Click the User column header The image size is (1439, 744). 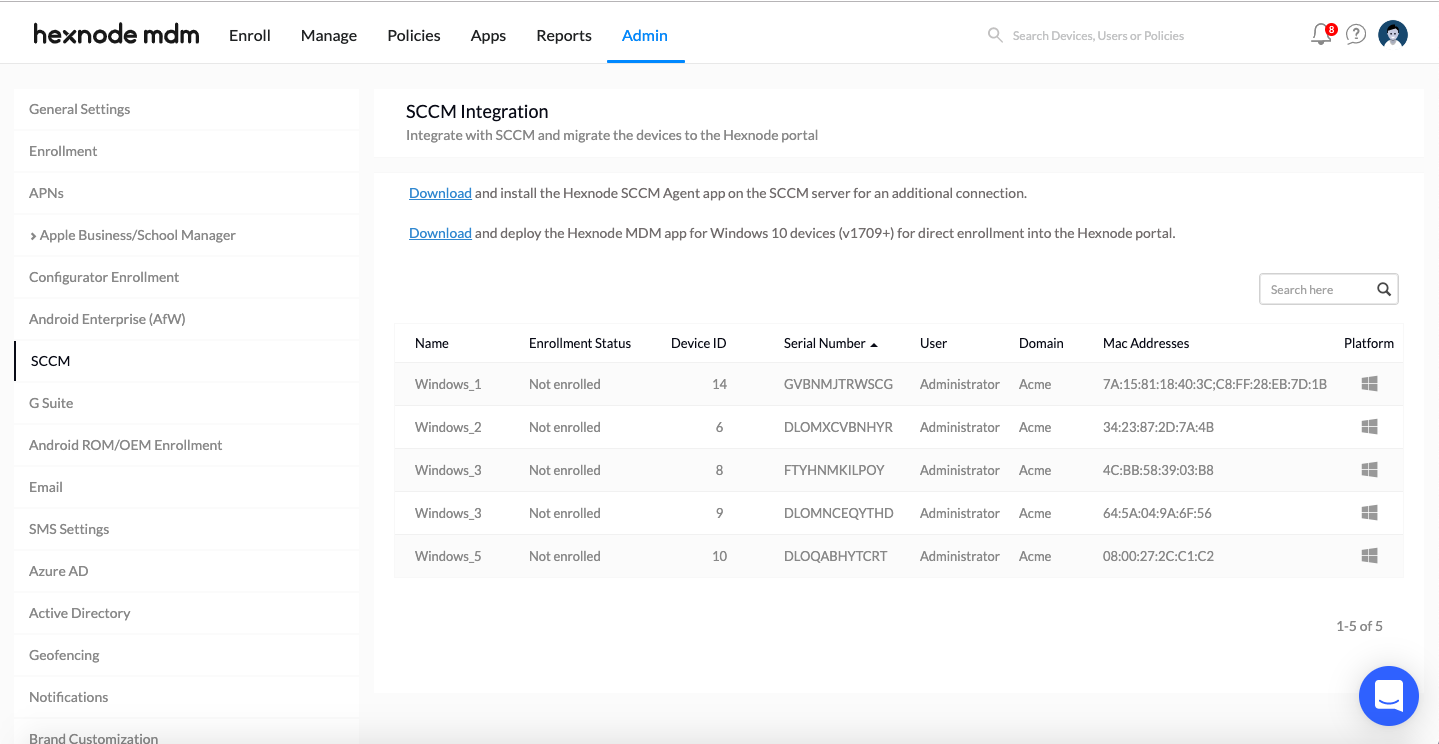933,343
